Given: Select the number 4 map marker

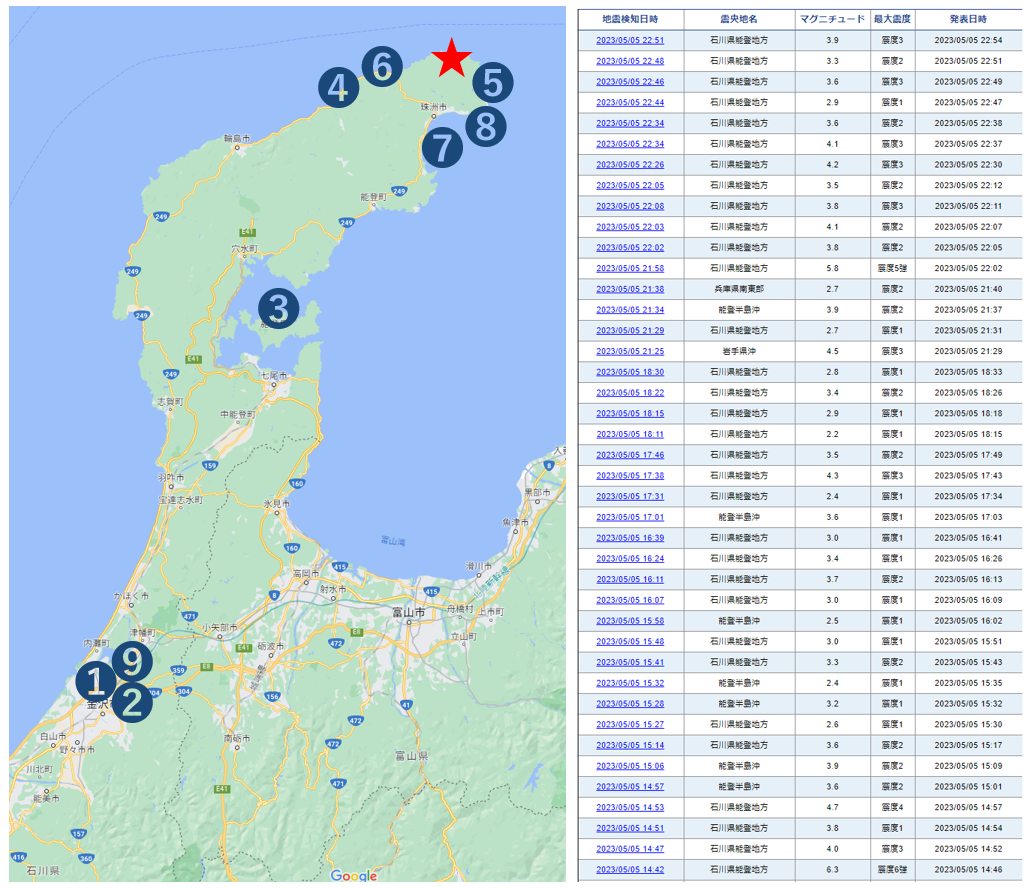Looking at the screenshot, I should (338, 88).
